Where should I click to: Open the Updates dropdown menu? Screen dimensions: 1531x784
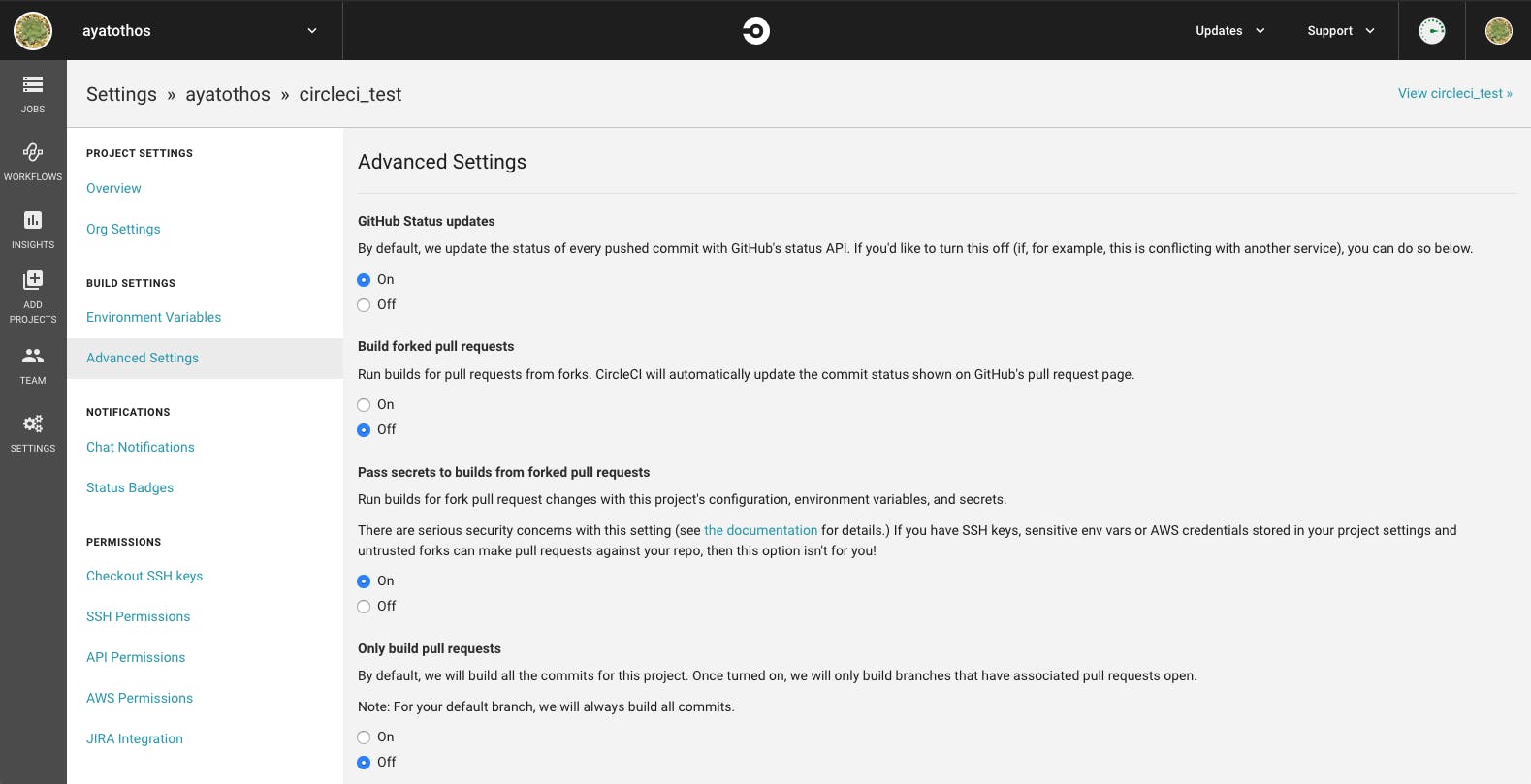(1229, 31)
